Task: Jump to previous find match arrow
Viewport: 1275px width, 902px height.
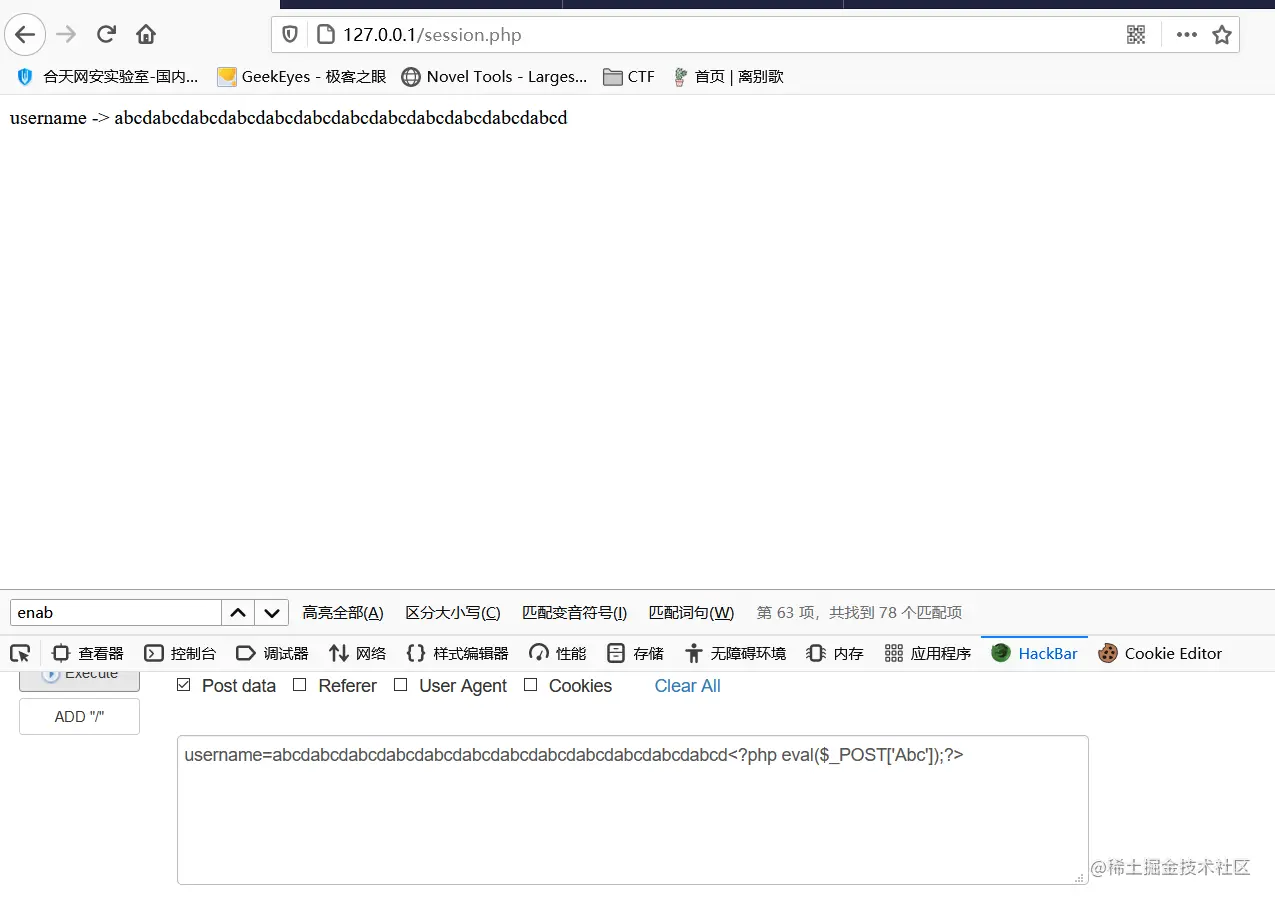Action: pos(238,612)
